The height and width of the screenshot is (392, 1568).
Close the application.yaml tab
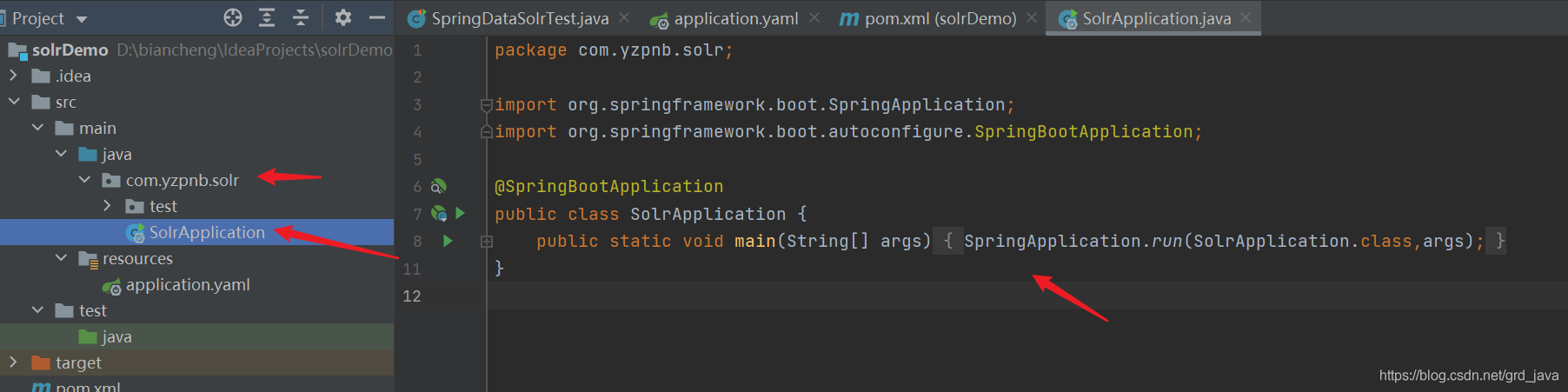coord(814,17)
